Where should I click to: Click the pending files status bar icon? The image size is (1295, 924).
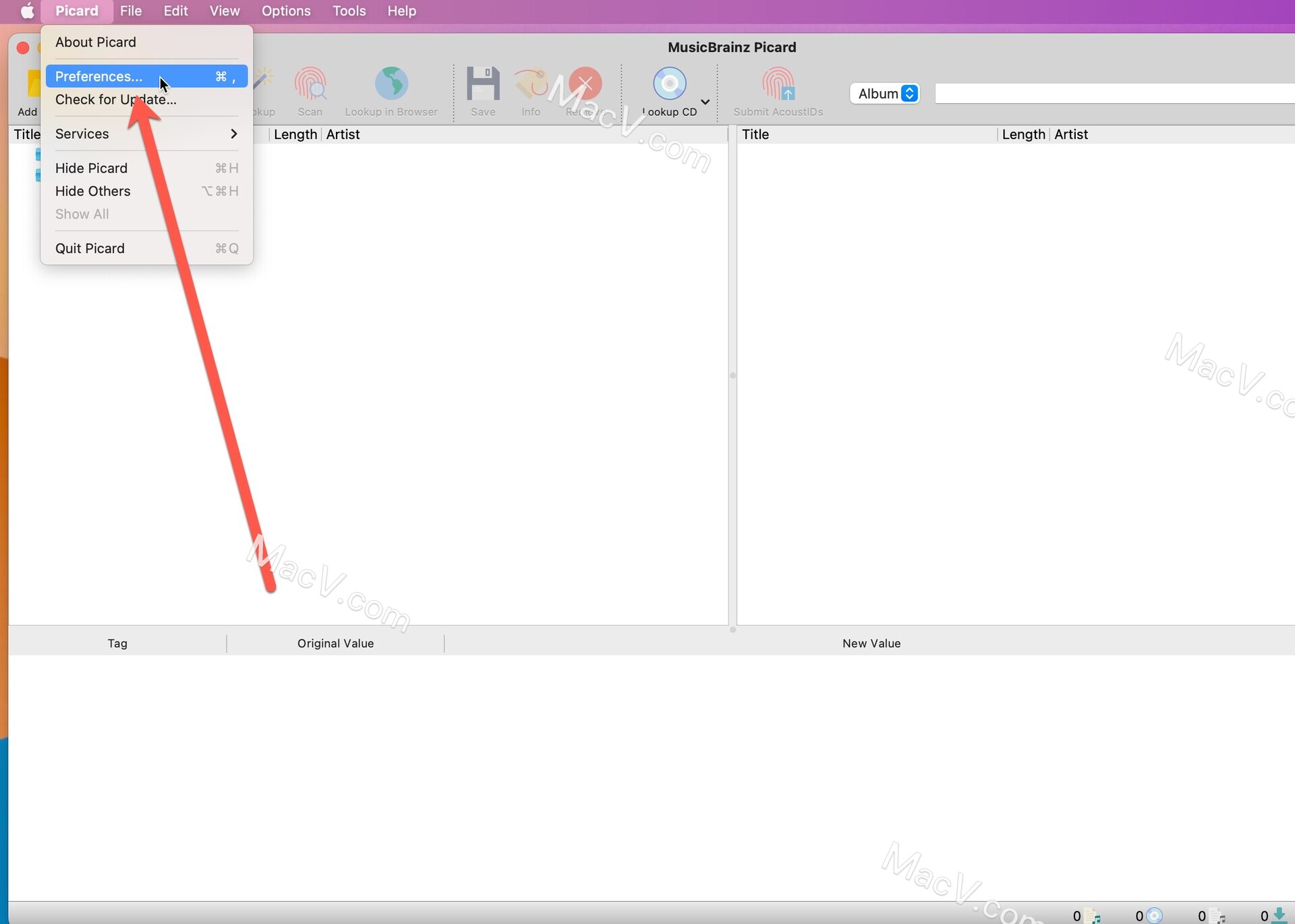1218,916
